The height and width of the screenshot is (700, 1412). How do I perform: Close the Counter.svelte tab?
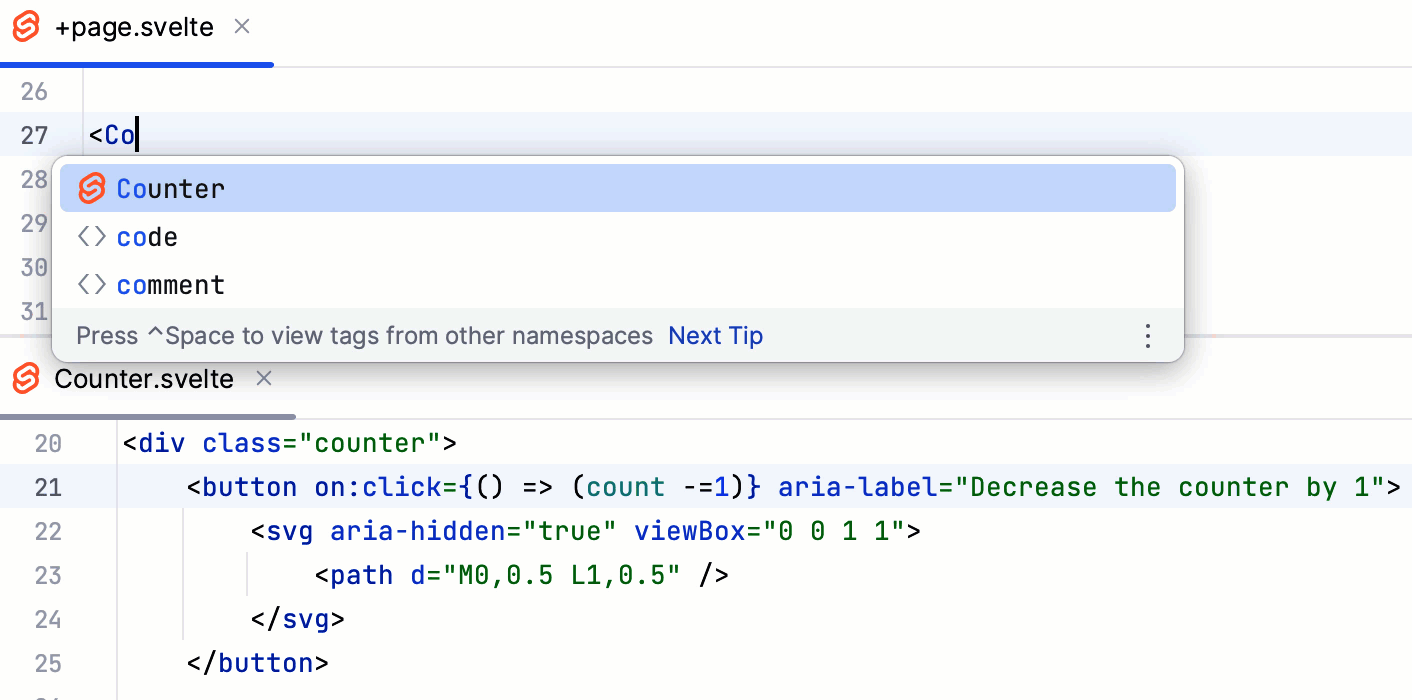click(264, 379)
